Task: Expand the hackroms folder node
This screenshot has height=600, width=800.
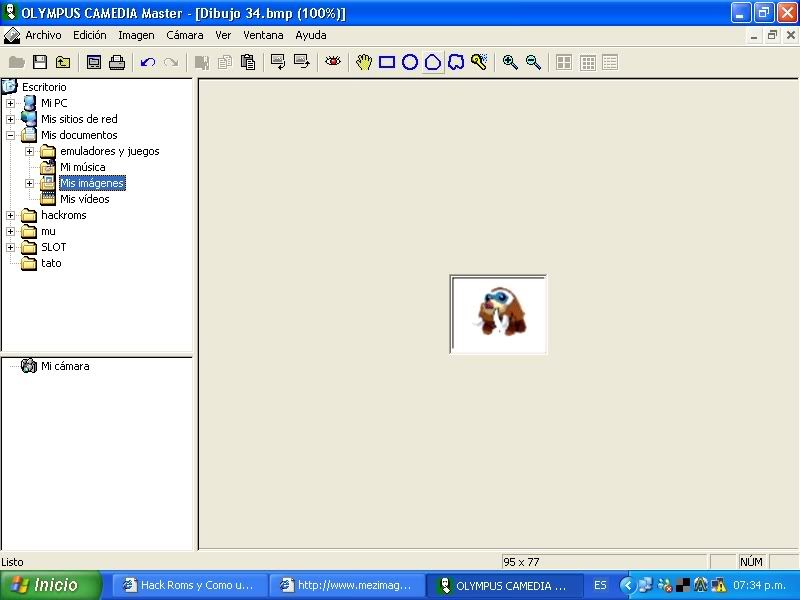Action: coord(10,215)
